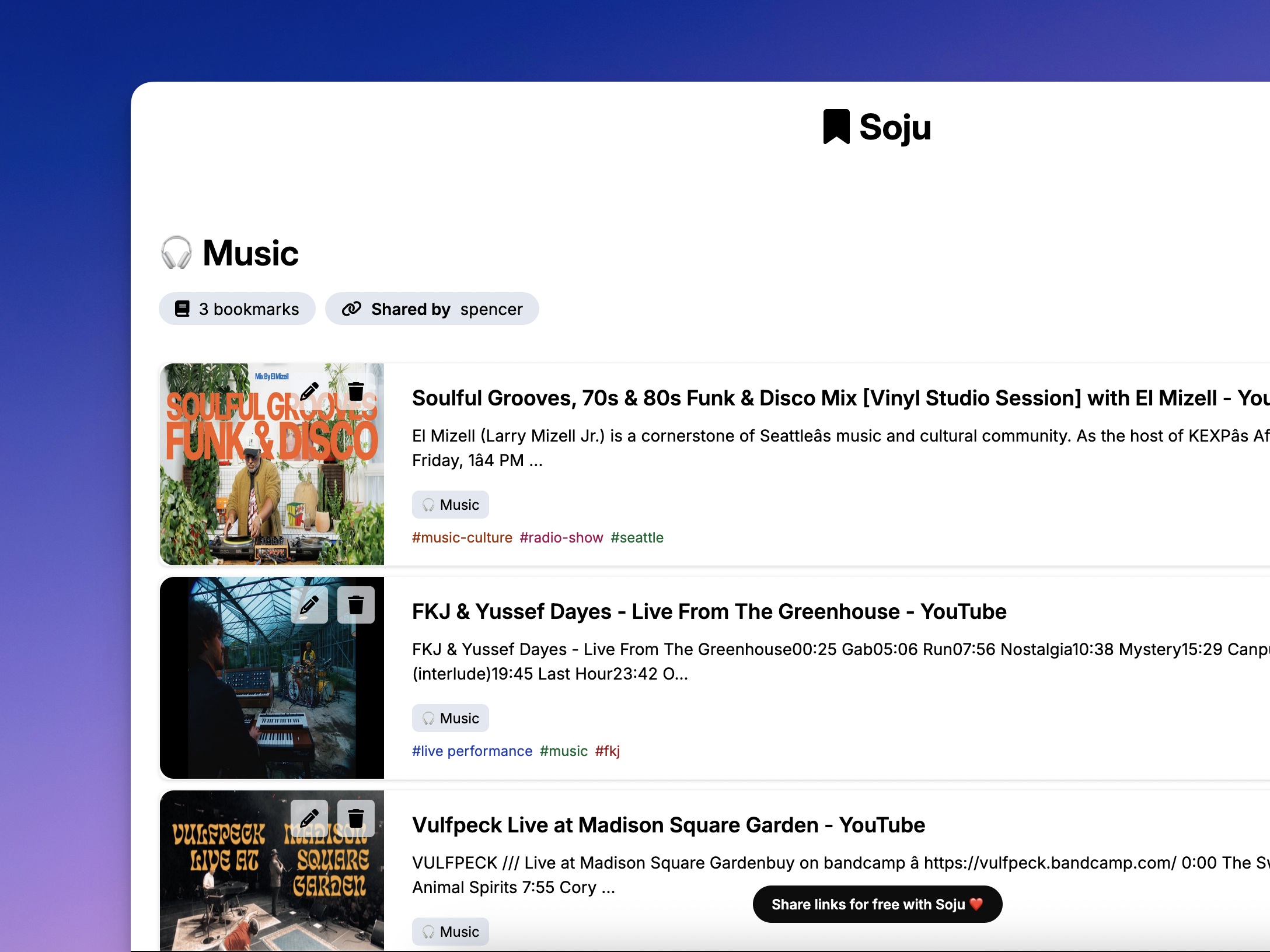Image resolution: width=1270 pixels, height=952 pixels.
Task: Click the Soju bookmark logo icon
Action: click(836, 127)
